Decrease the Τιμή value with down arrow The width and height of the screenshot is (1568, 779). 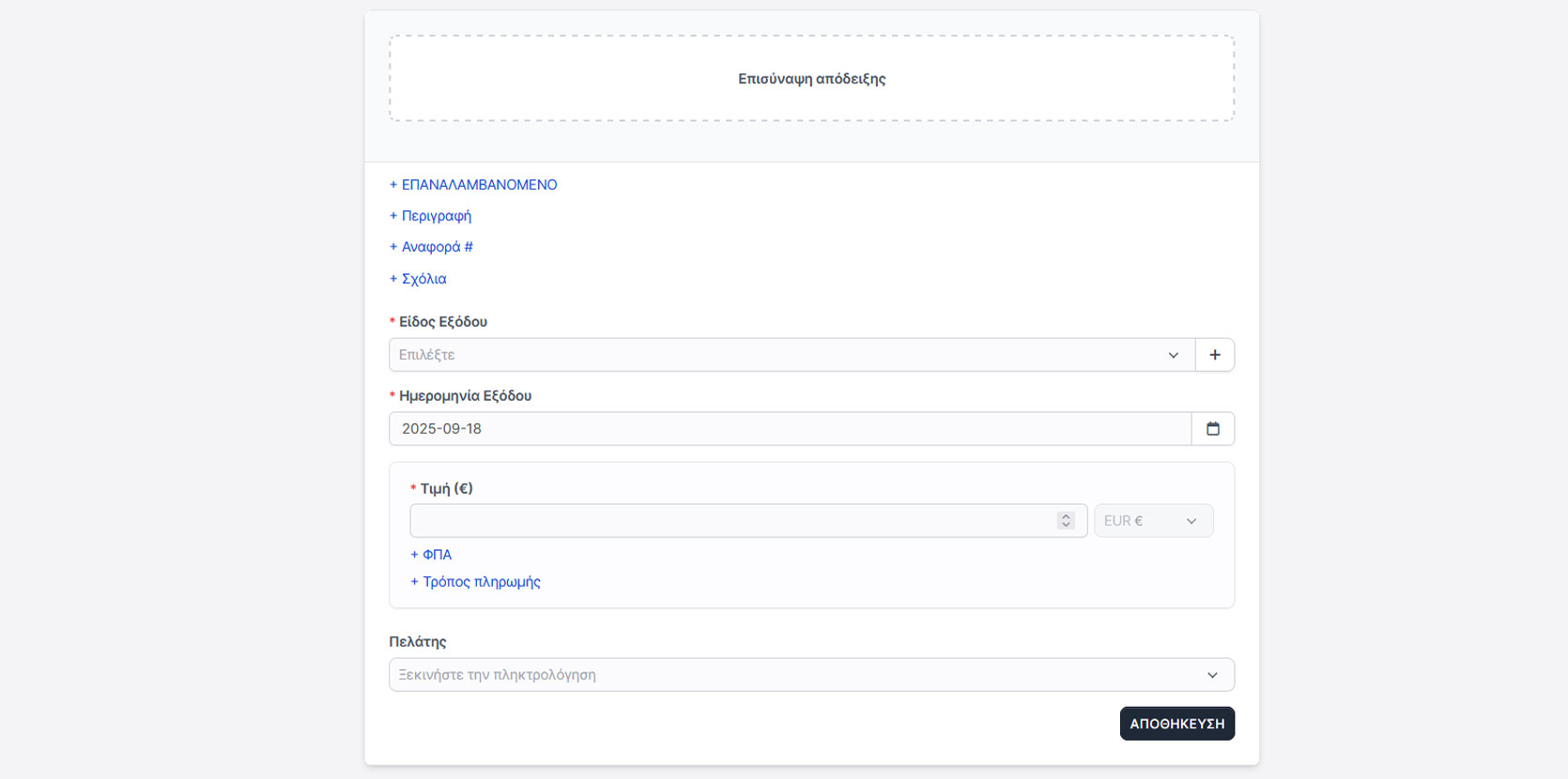pos(1066,526)
